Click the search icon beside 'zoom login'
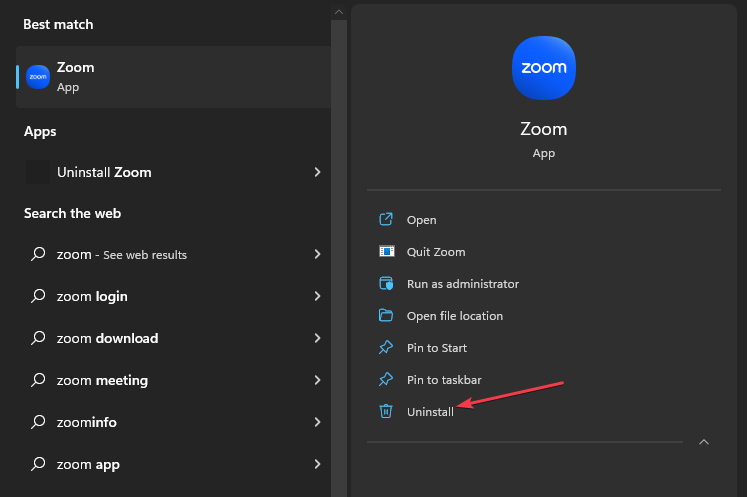 (x=38, y=296)
